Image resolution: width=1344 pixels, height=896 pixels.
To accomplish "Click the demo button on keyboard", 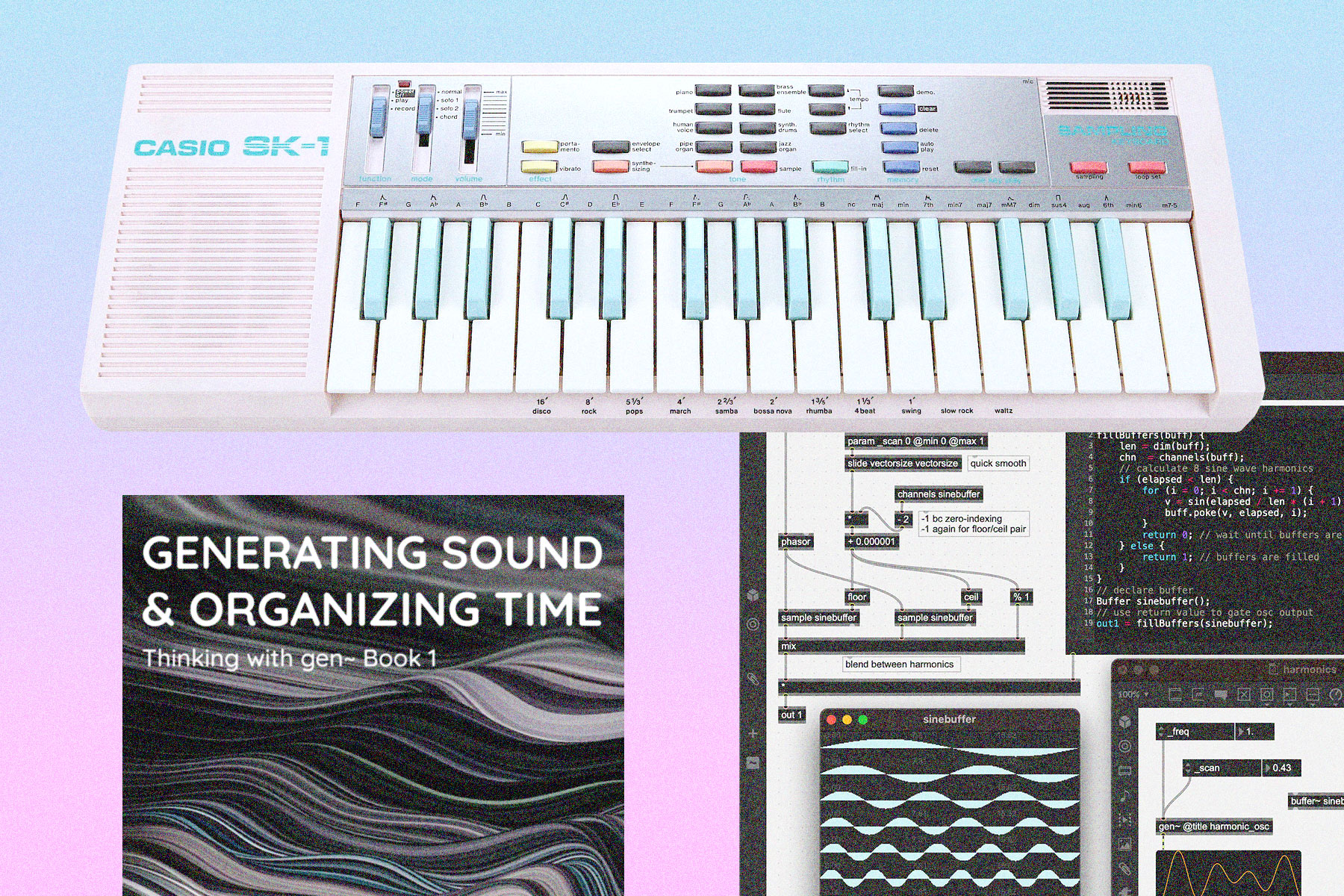I will (x=896, y=91).
